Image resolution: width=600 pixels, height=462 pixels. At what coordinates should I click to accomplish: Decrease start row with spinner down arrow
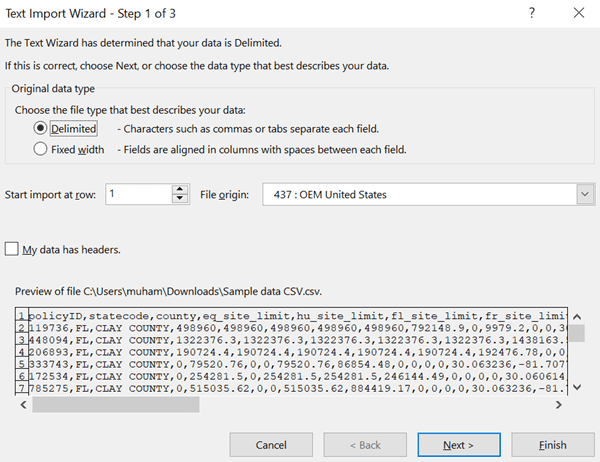click(x=179, y=200)
